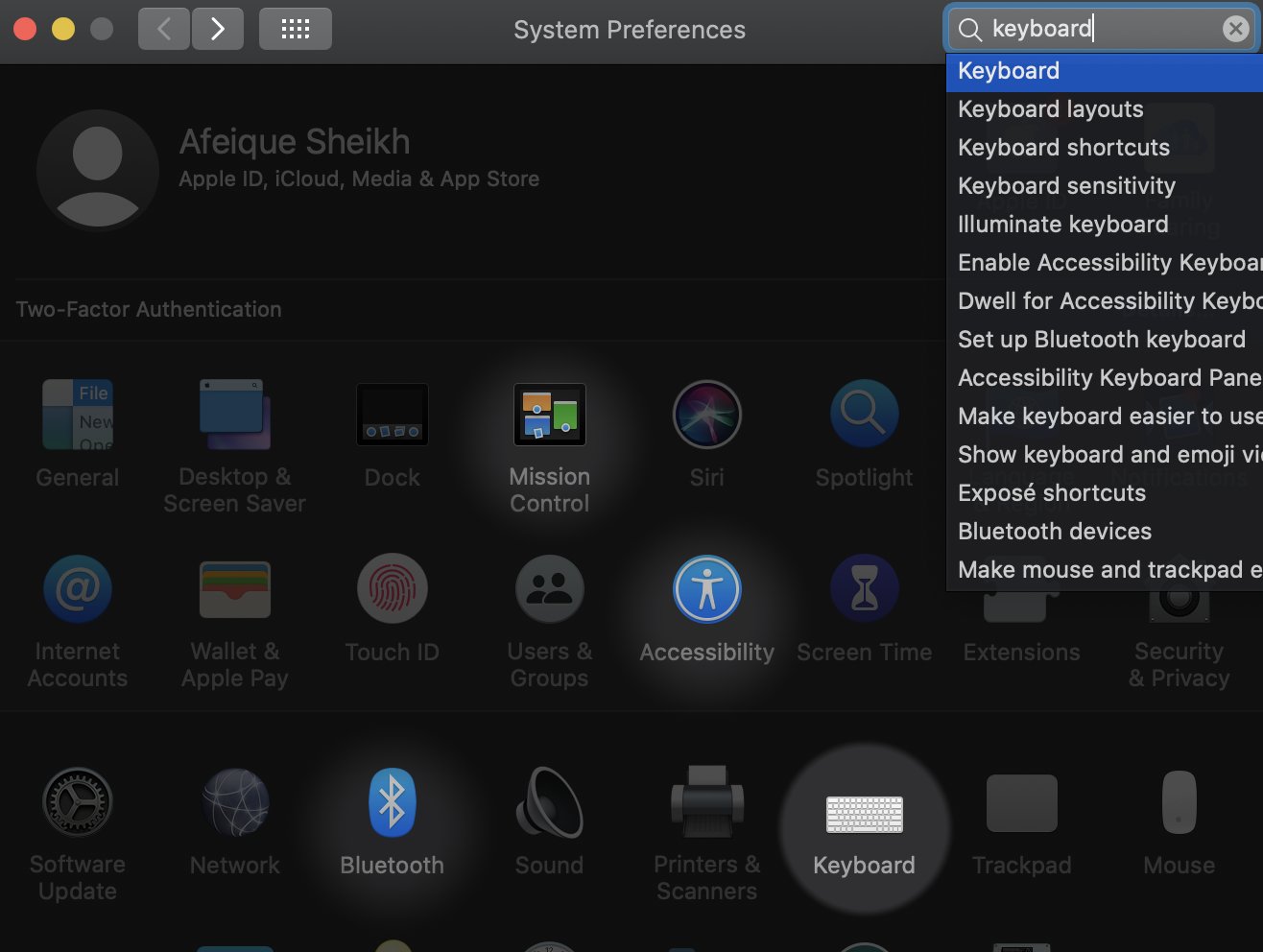Screen dimensions: 1263x952
Task: Click the user profile avatar
Action: coord(98,170)
